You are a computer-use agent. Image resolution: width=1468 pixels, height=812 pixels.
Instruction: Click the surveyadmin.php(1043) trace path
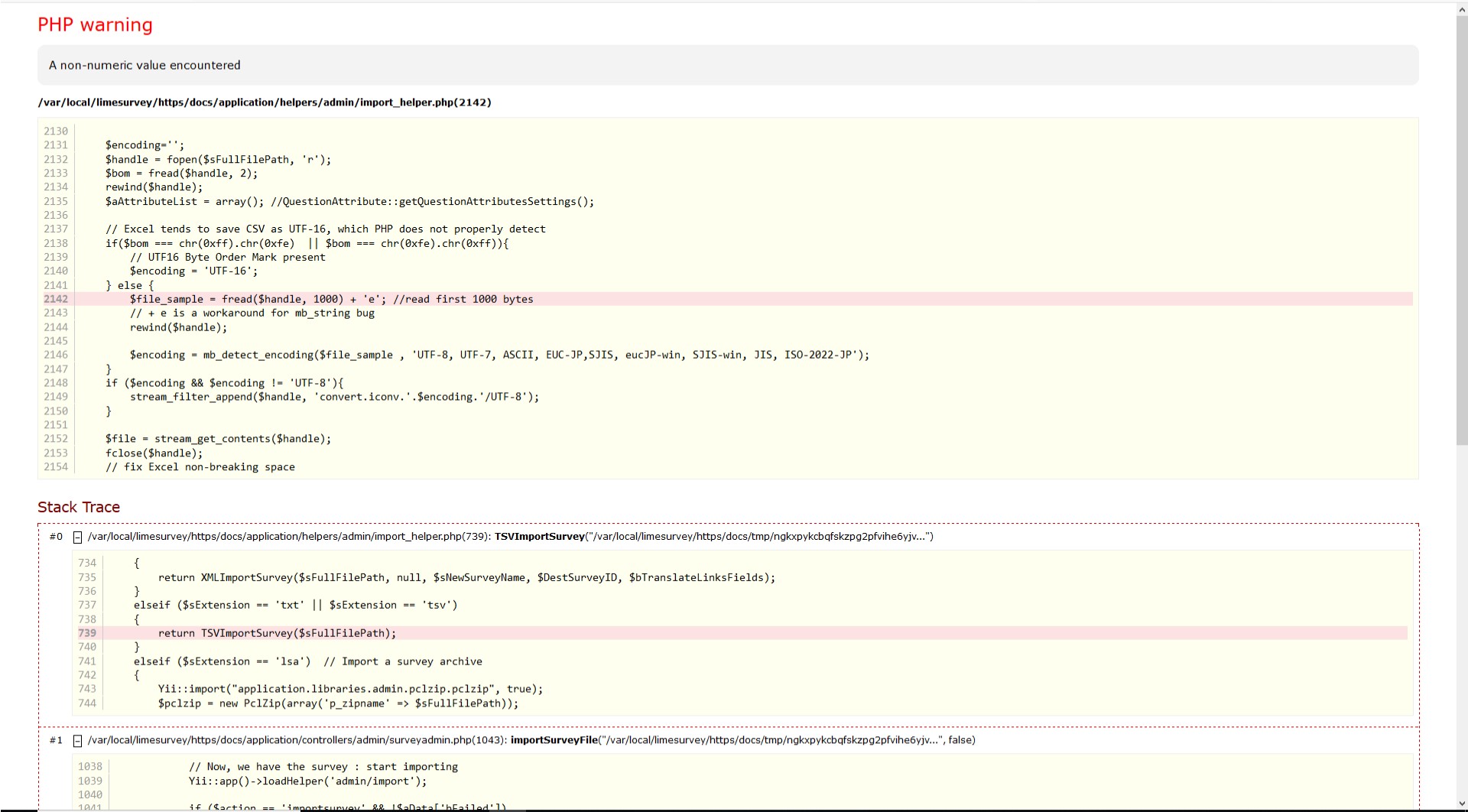point(296,740)
